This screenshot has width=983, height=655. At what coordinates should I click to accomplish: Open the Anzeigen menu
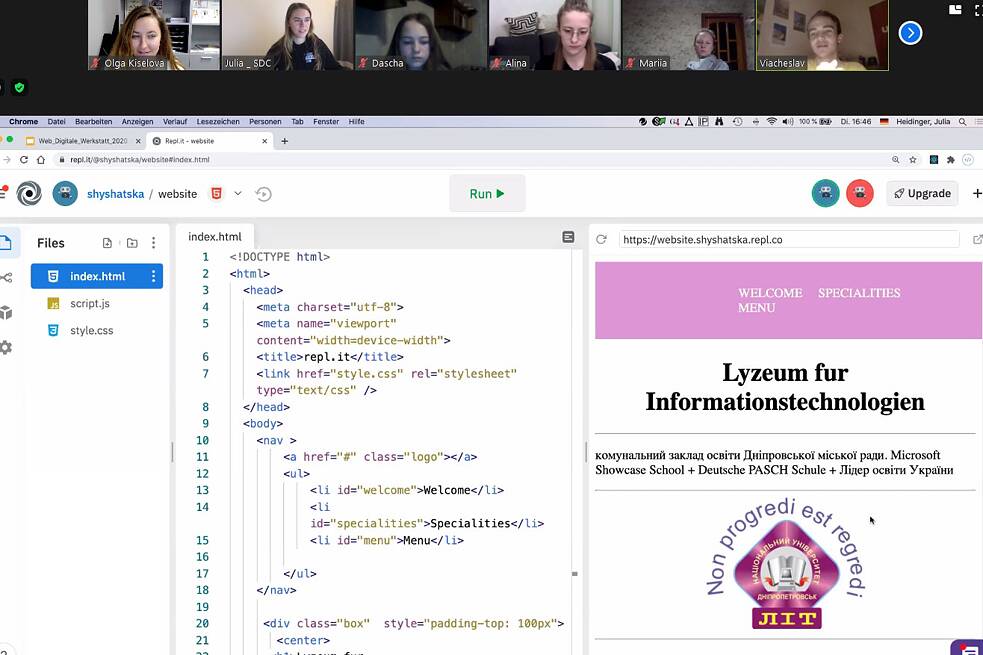click(x=137, y=122)
